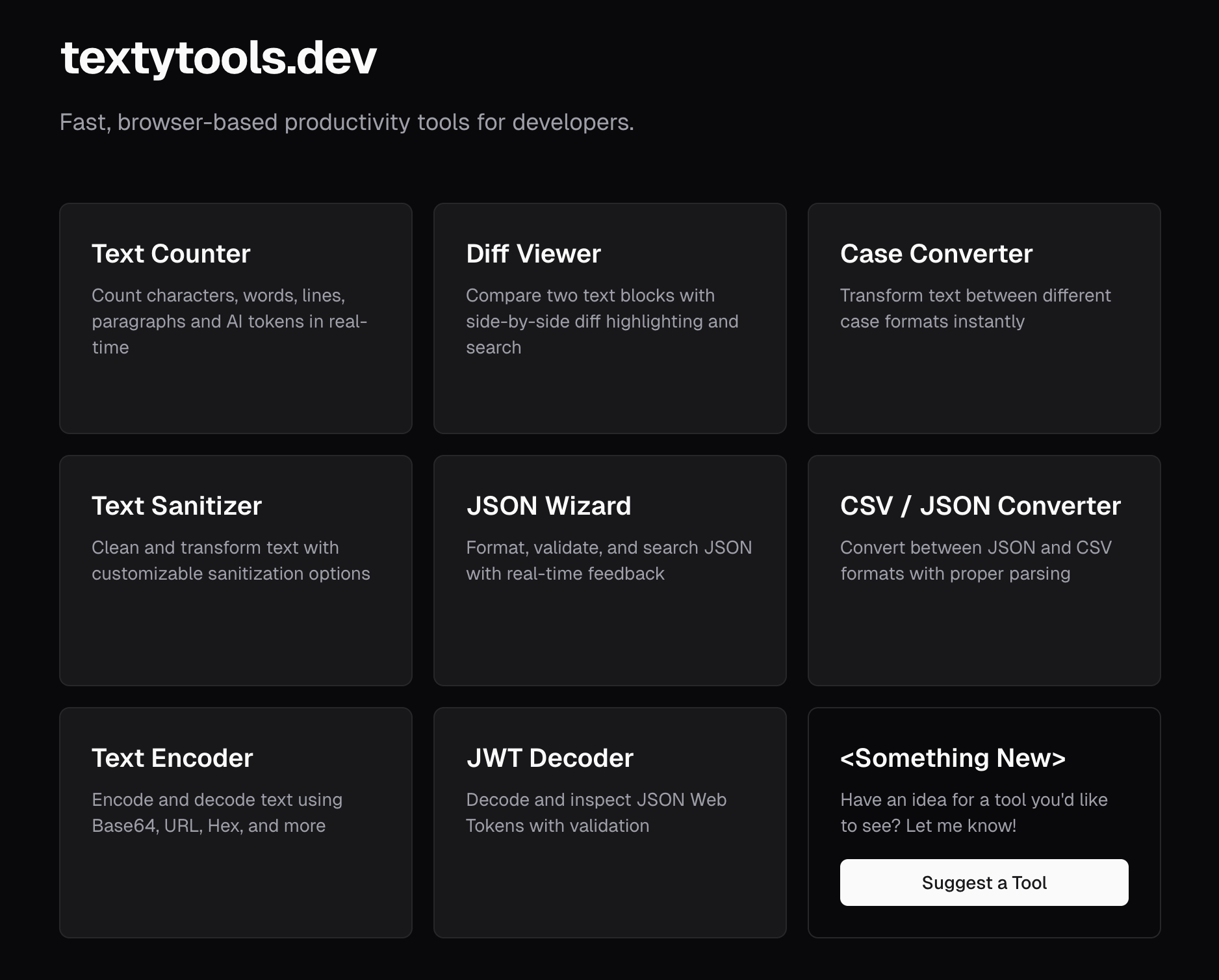Click the textytools.dev site title

pyautogui.click(x=219, y=59)
